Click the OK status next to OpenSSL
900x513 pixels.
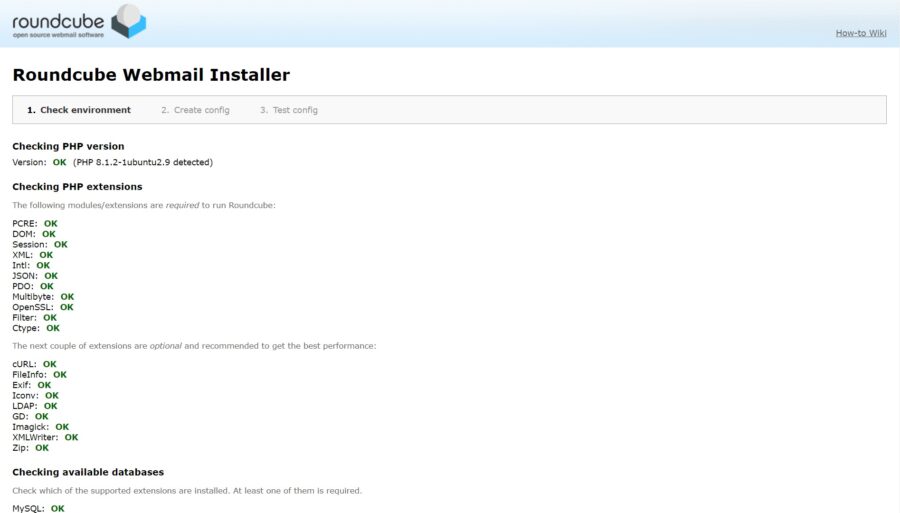point(67,307)
